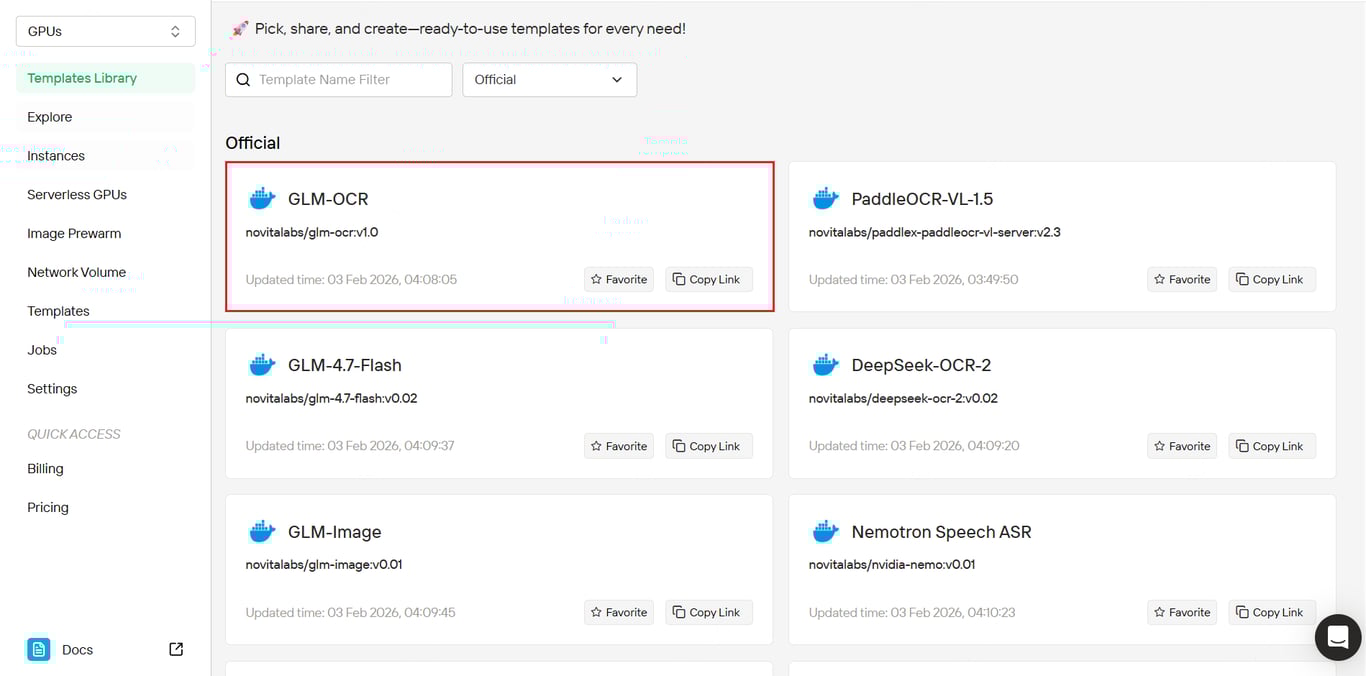1366x676 pixels.
Task: Copy link for PaddleOCR-VL-1.5 template
Action: (x=1271, y=279)
